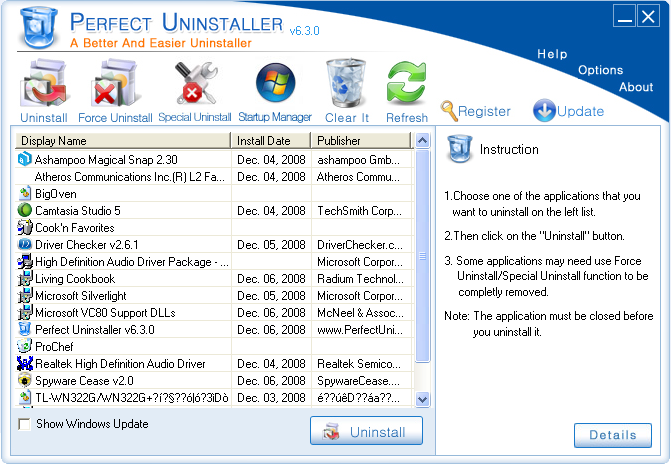Select Spyware Cease v2.0 entry
Viewport: 671px width, 465px height.
(x=84, y=381)
